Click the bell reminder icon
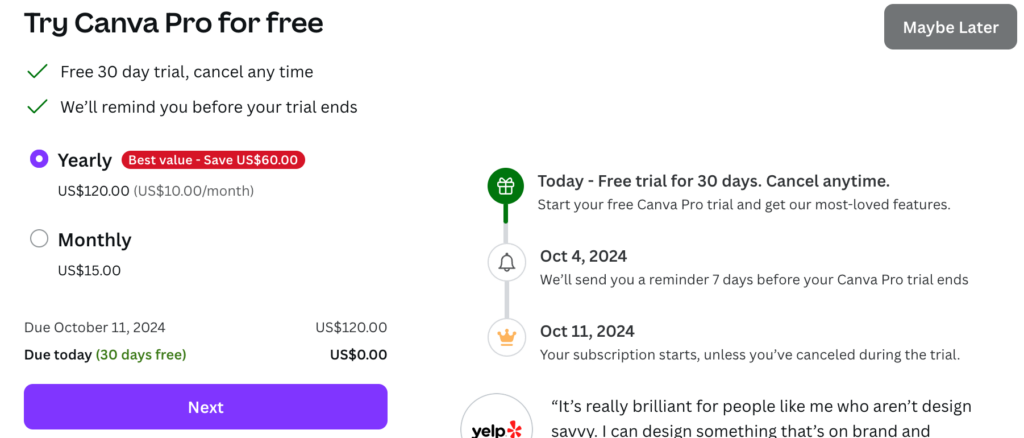 (x=506, y=263)
